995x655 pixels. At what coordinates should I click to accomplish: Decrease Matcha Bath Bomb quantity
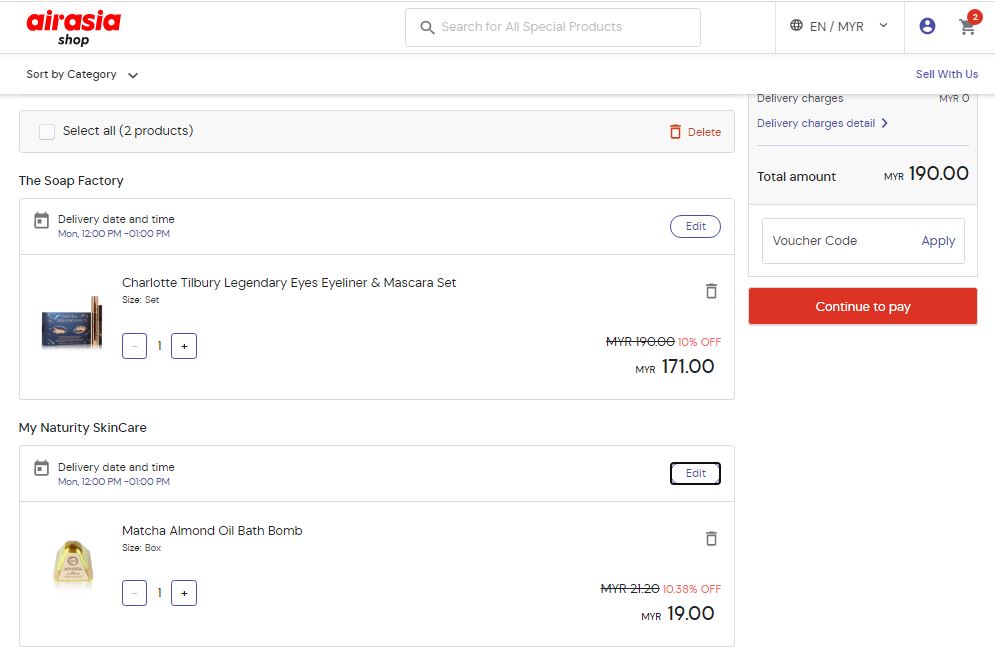pyautogui.click(x=135, y=593)
